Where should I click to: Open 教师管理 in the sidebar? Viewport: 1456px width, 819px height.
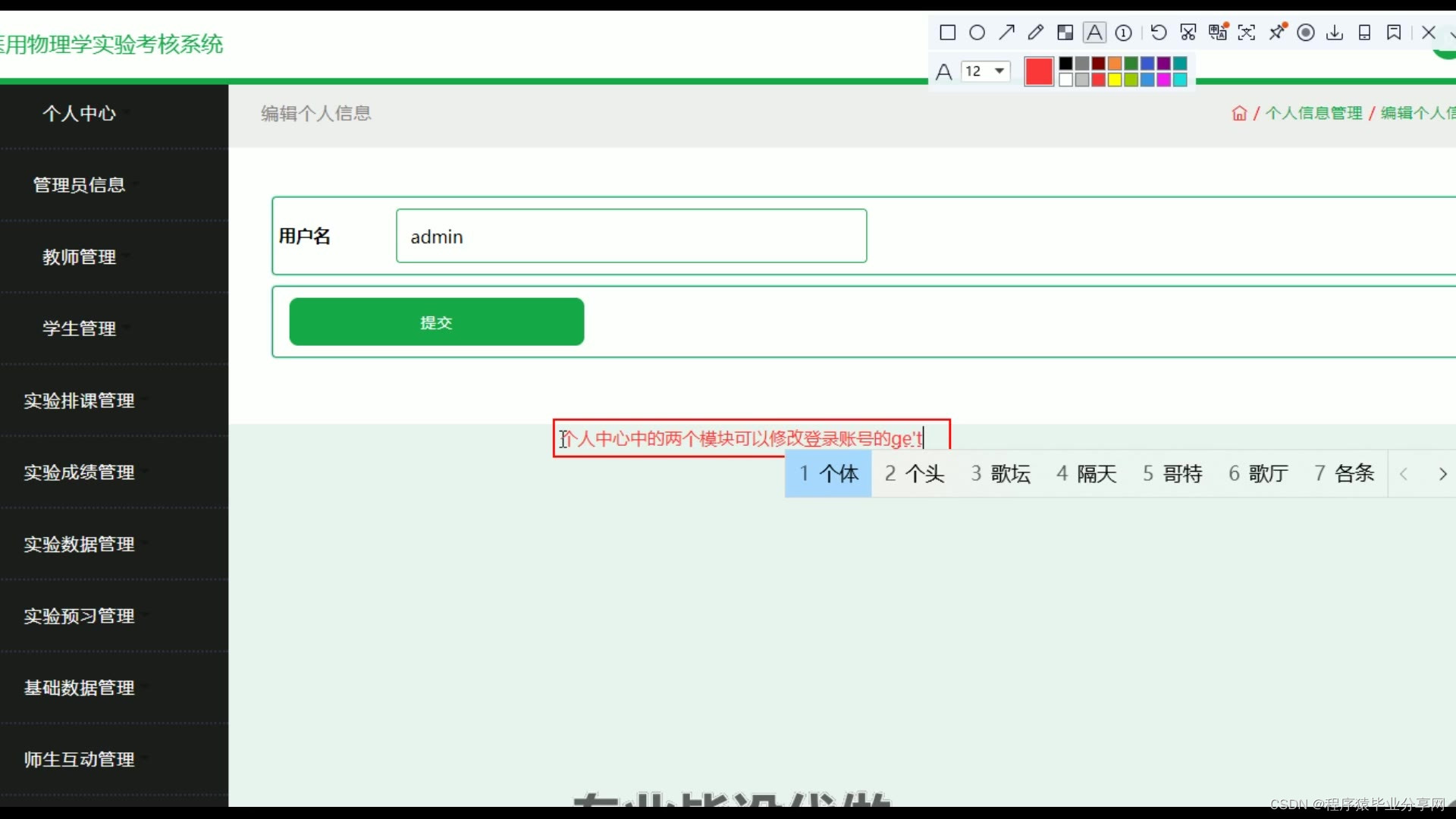[x=79, y=257]
